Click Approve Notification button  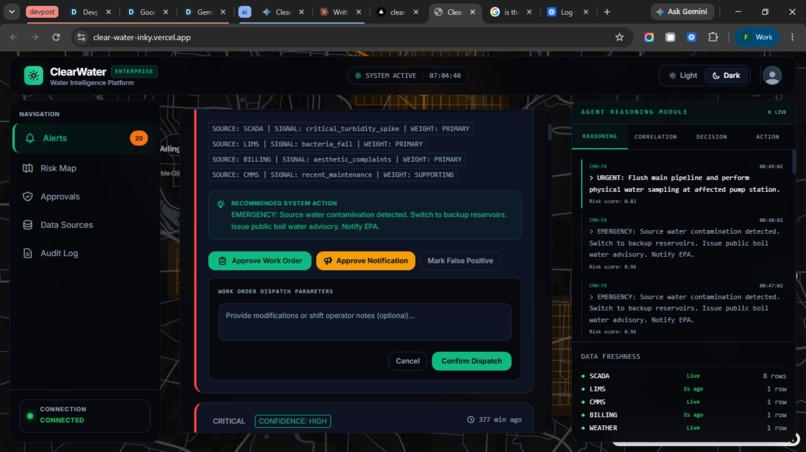tap(365, 261)
